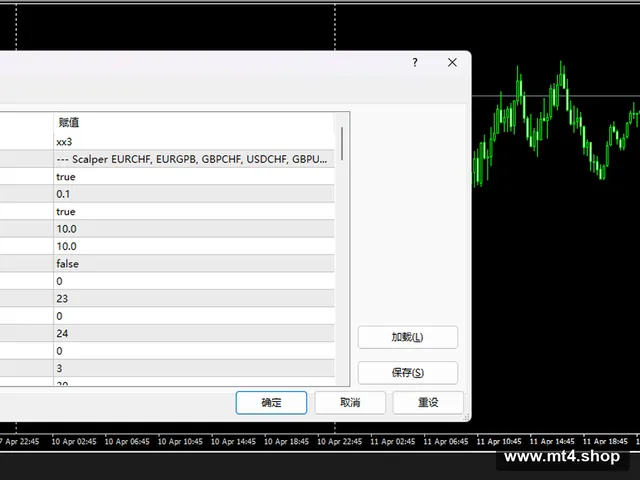
Task: Select the 0 value above the 23 row
Action: (194, 281)
